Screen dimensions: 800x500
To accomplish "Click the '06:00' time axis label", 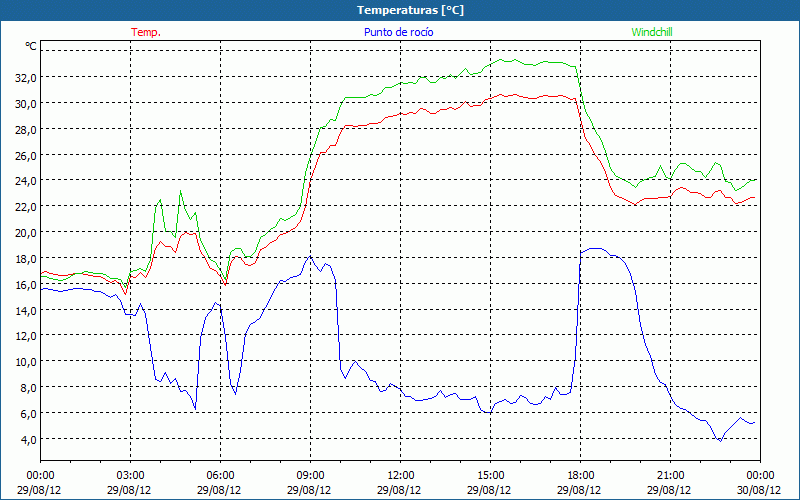I will click(x=220, y=476).
